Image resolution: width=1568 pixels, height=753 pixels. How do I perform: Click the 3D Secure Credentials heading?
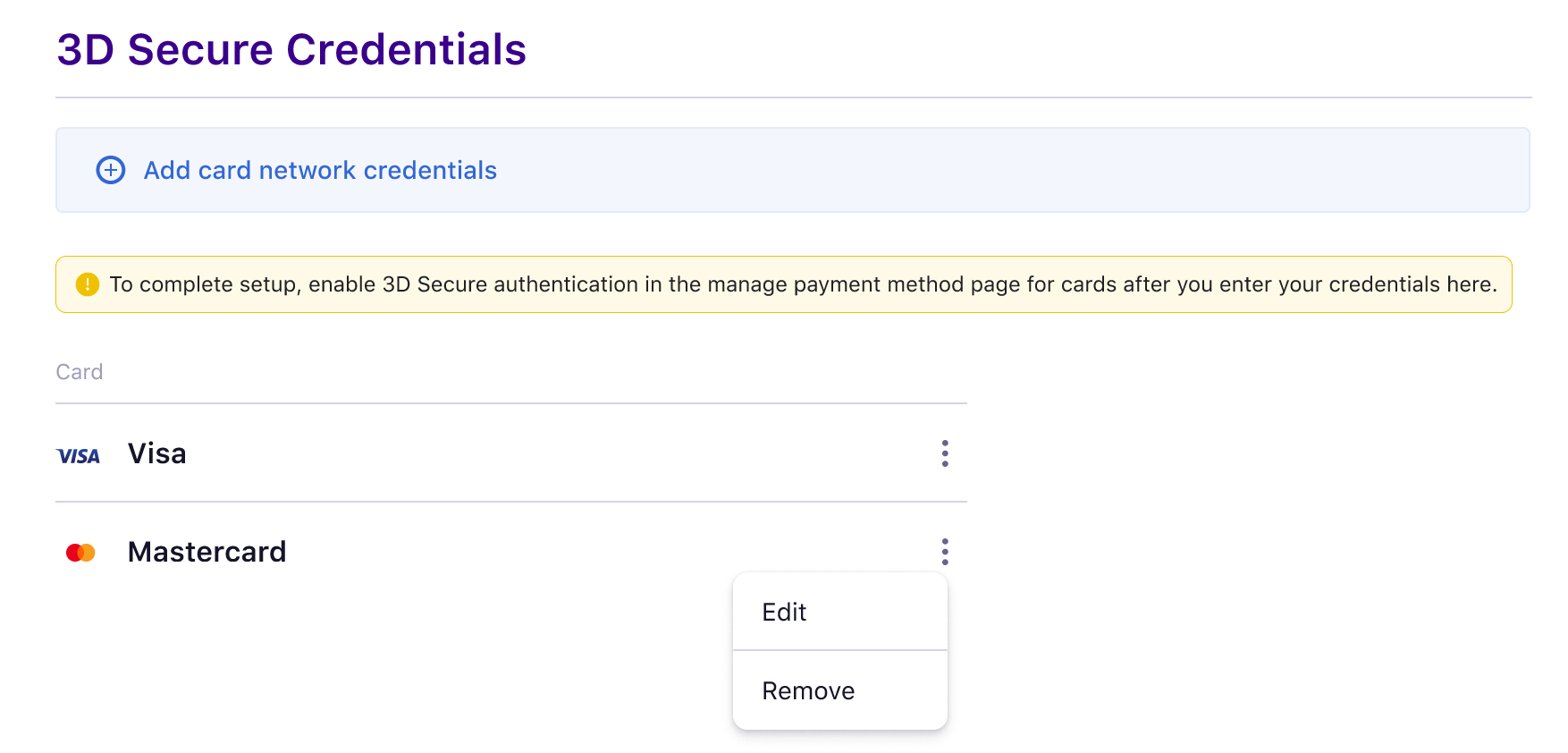pyautogui.click(x=291, y=49)
